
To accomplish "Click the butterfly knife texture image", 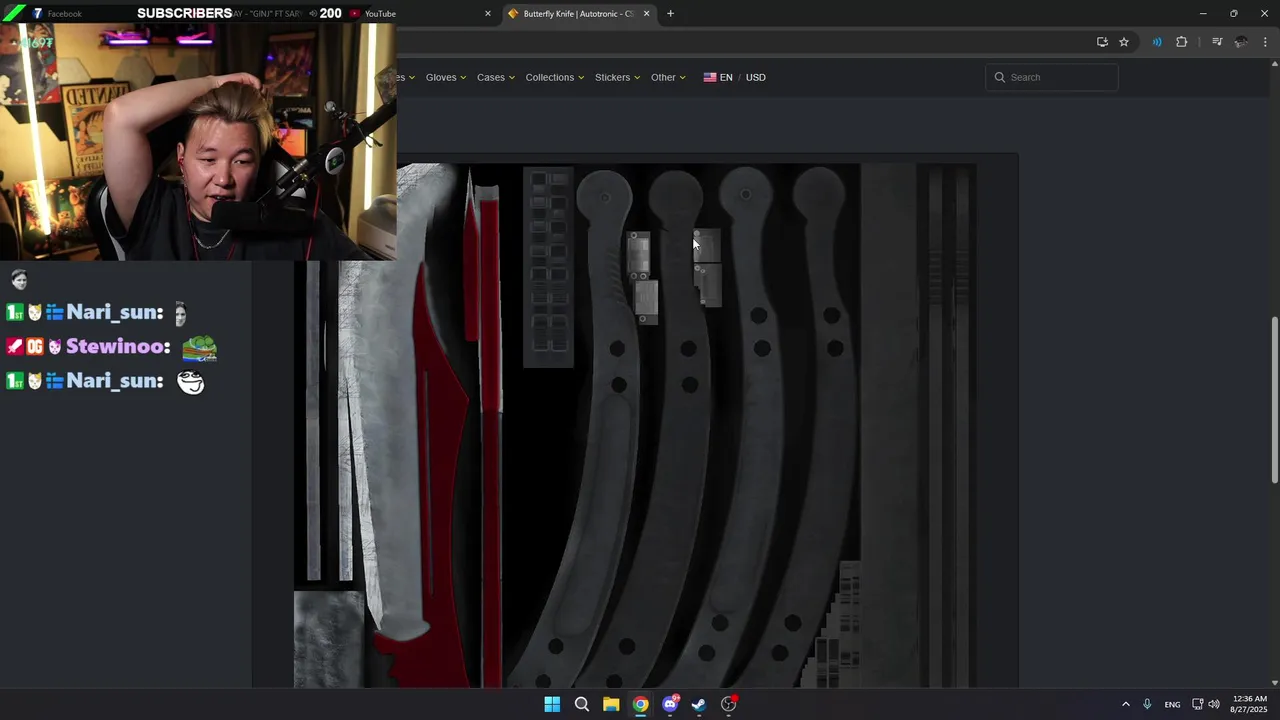I will point(635,425).
